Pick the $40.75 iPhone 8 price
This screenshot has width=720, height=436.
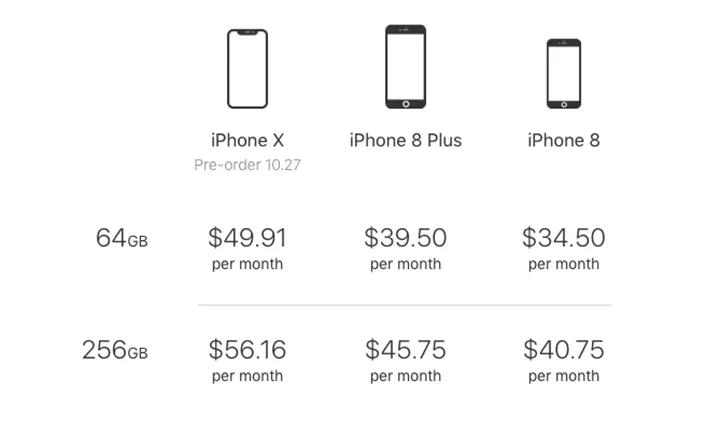[563, 350]
